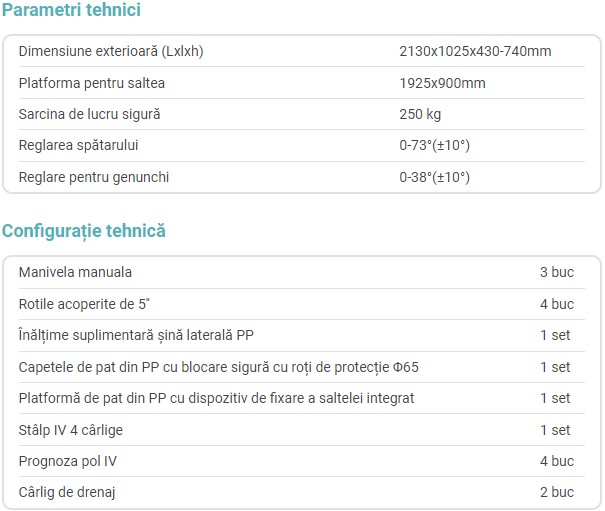
Task: Select the 250 kg value
Action: 420,114
